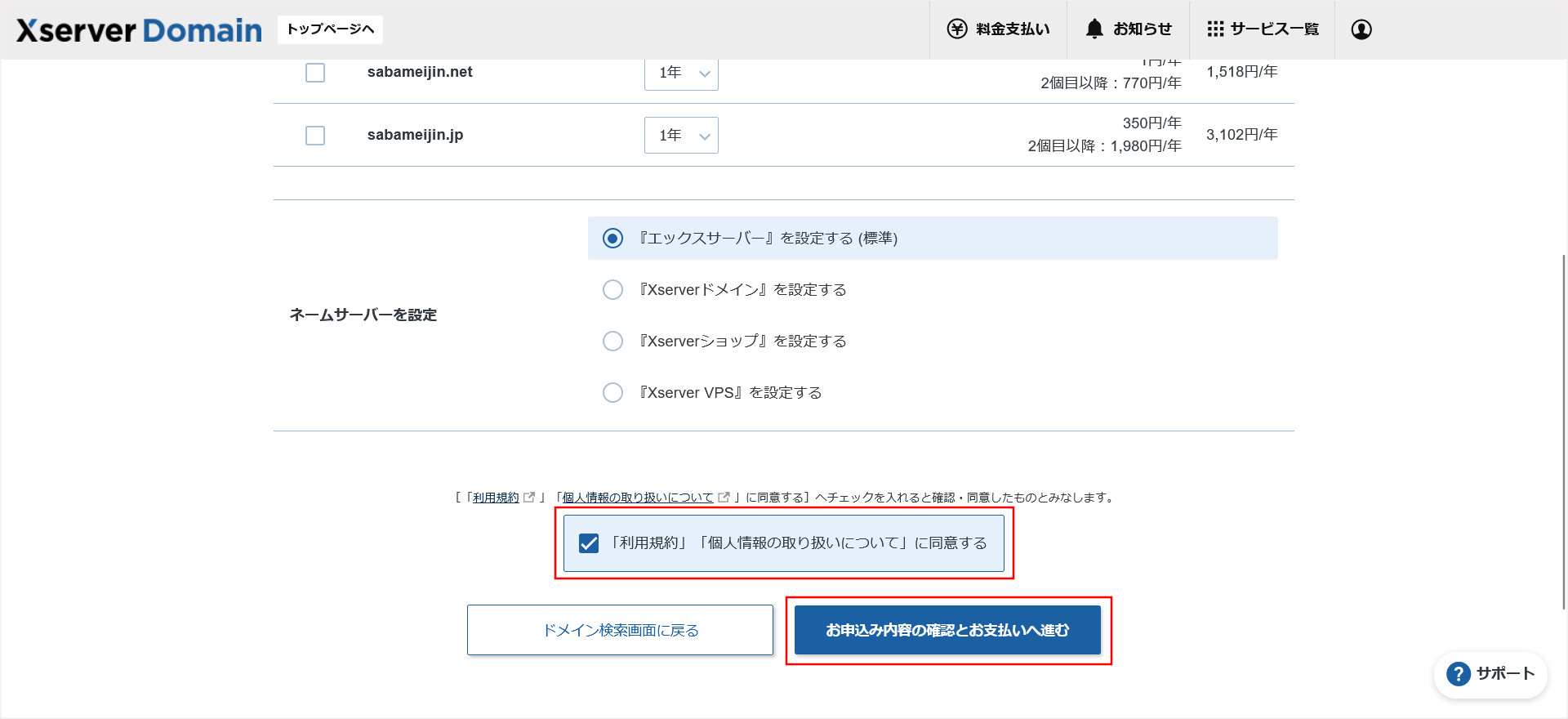1568x719 pixels.
Task: Click the 350円/年 price text
Action: click(x=1151, y=123)
